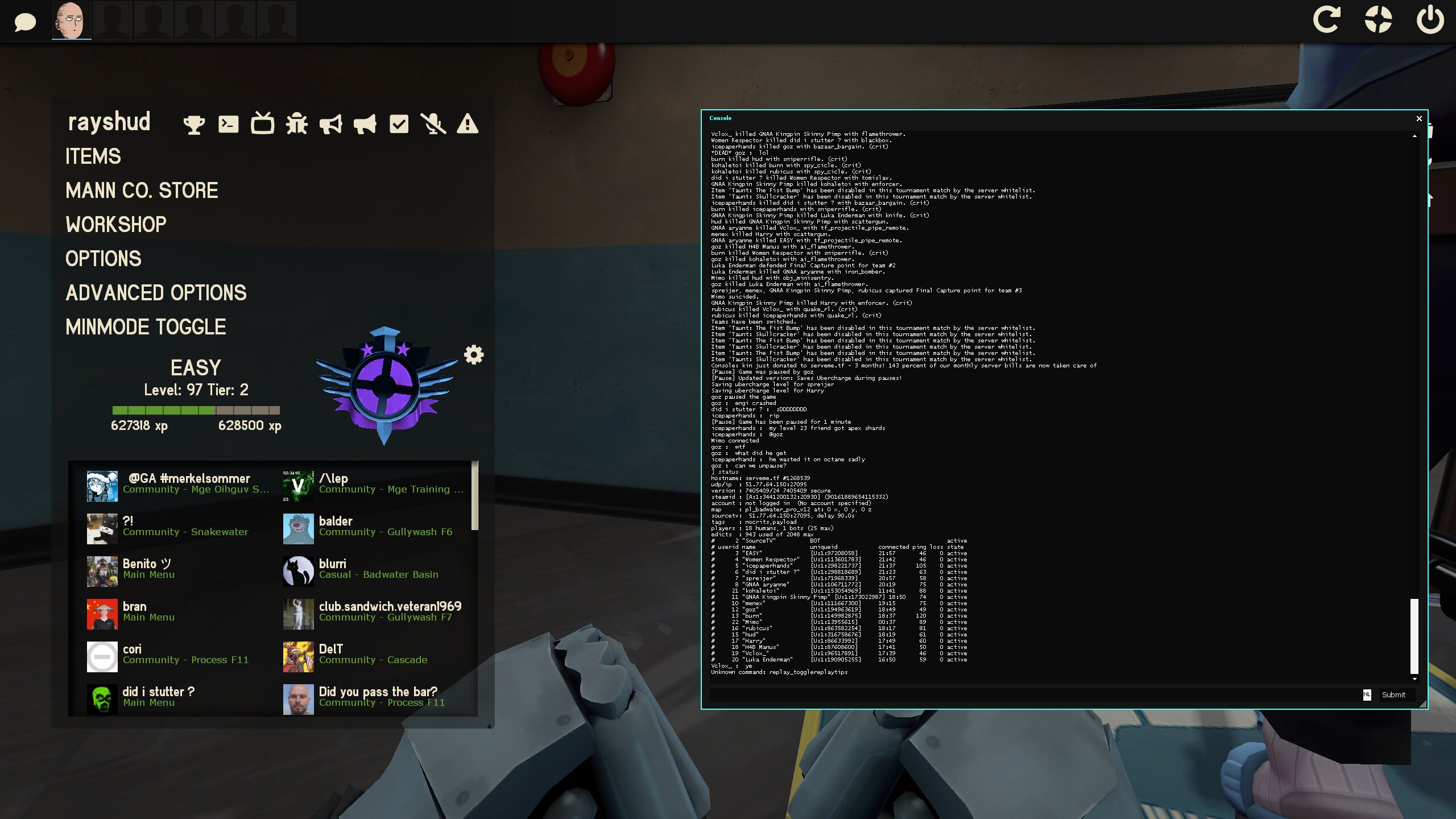This screenshot has width=1456, height=819.
Task: Select friend balder on Gullywash F6
Action: pyautogui.click(x=375, y=528)
